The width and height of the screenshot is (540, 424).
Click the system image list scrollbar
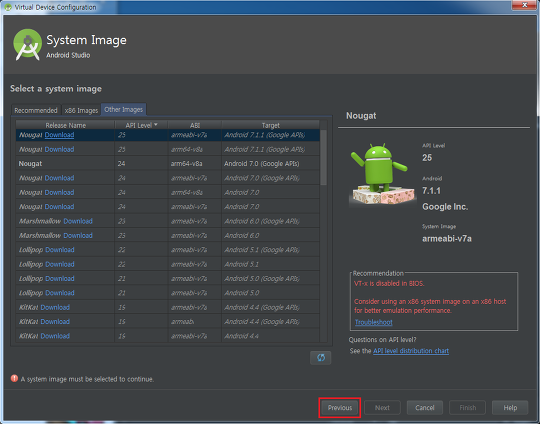tap(323, 157)
